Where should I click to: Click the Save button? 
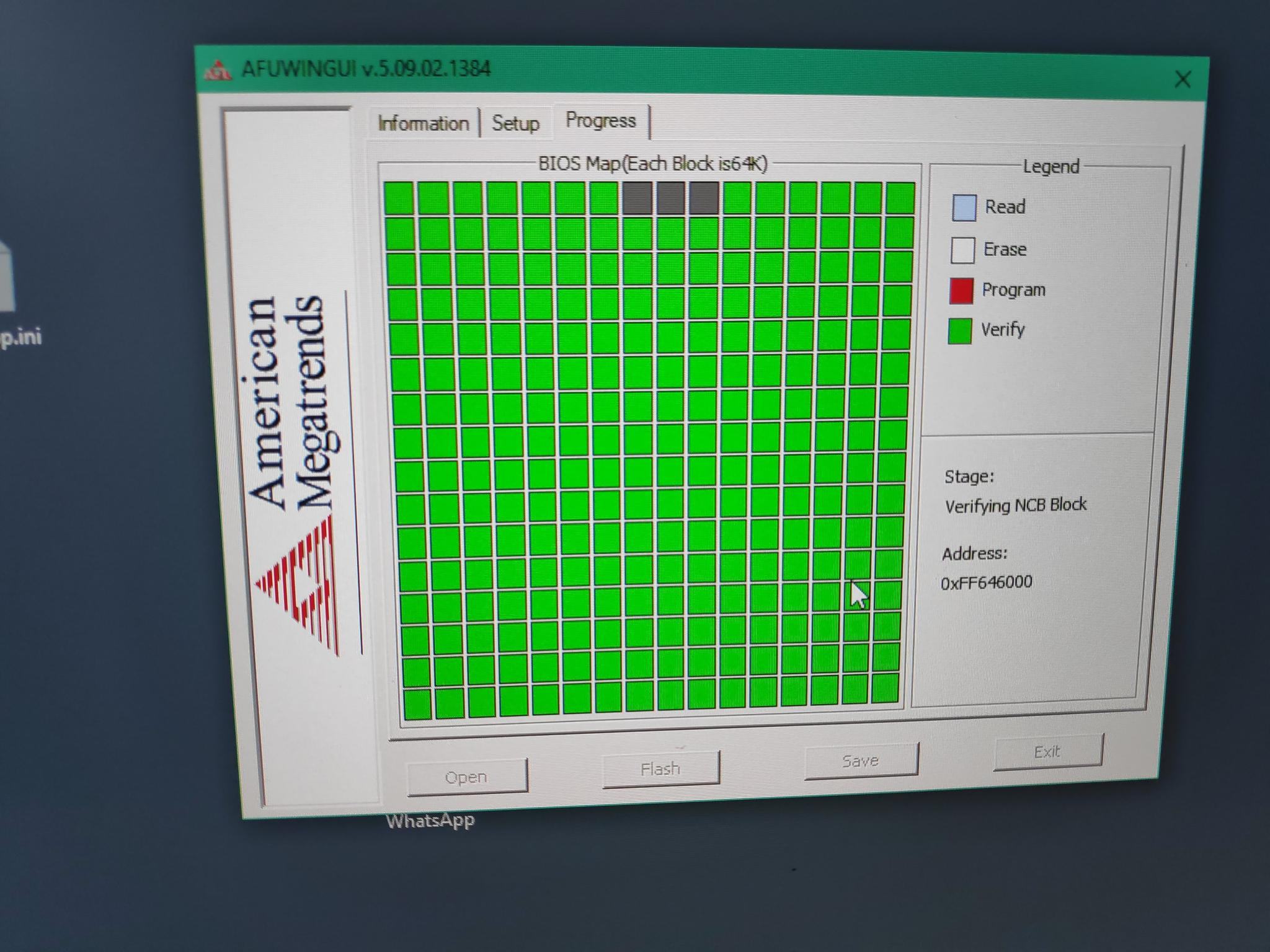tap(861, 760)
